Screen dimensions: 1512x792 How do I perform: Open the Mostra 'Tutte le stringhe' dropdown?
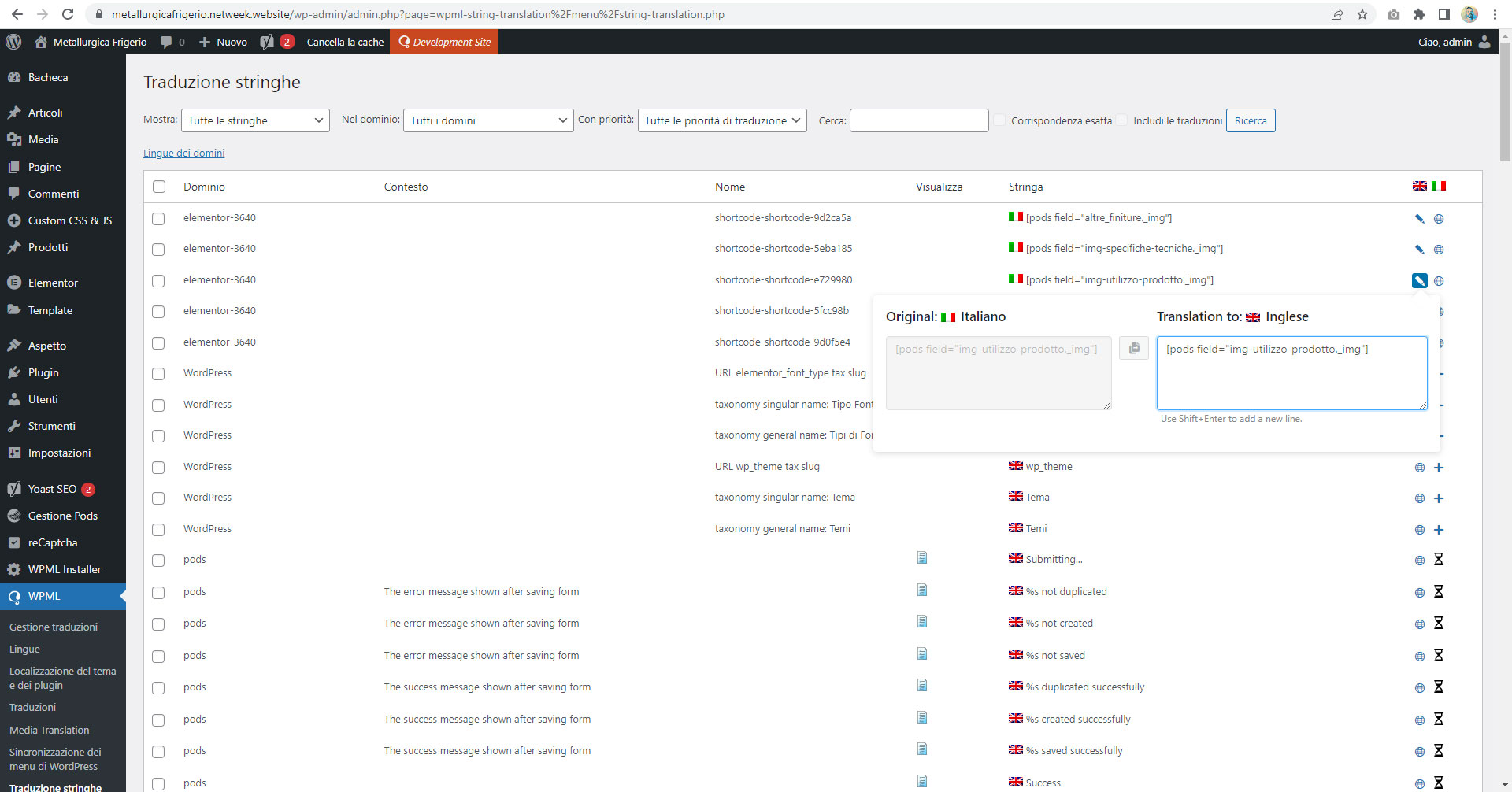pyautogui.click(x=255, y=120)
